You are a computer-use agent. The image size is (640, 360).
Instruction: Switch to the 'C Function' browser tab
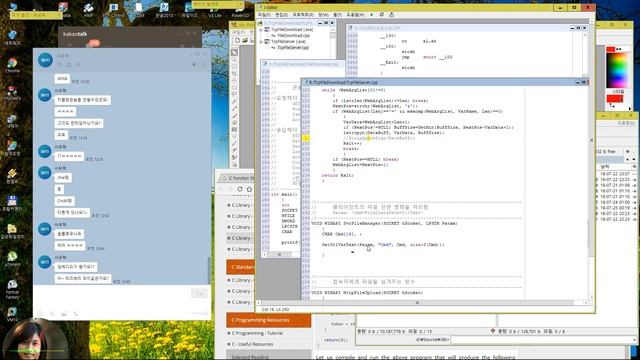coord(238,178)
